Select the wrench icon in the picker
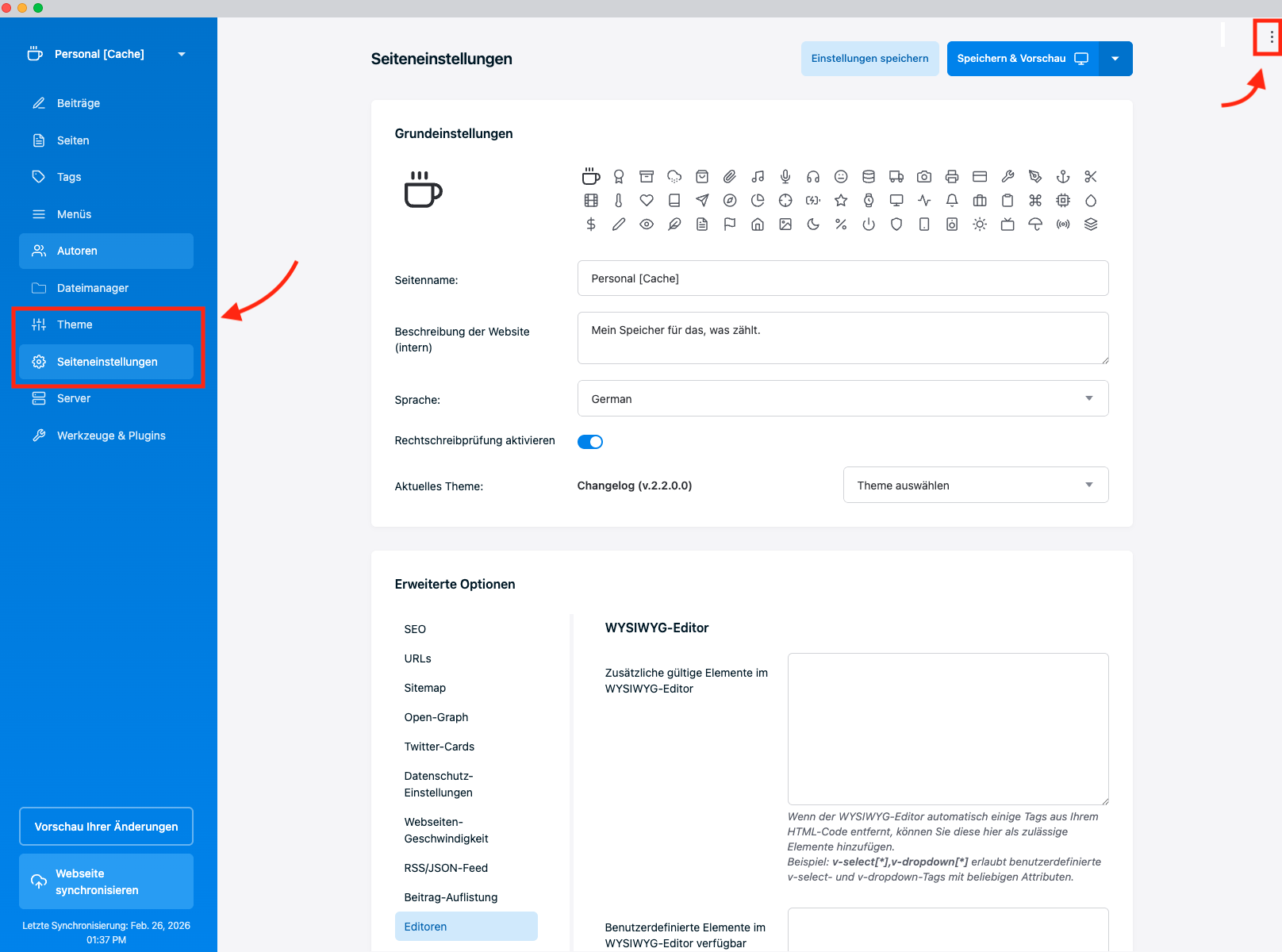Viewport: 1282px width, 952px height. coord(1008,177)
